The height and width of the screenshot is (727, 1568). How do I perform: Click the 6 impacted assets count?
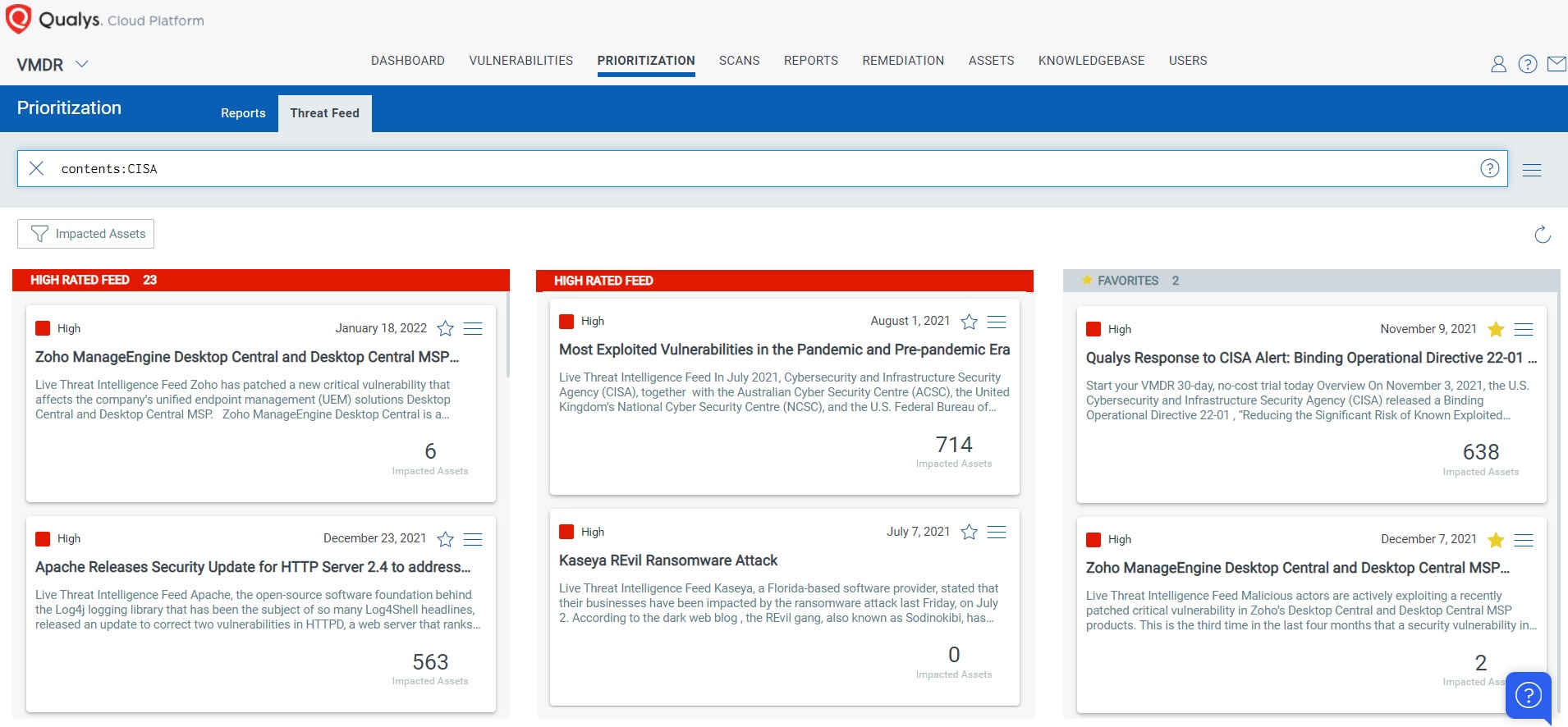(x=430, y=451)
